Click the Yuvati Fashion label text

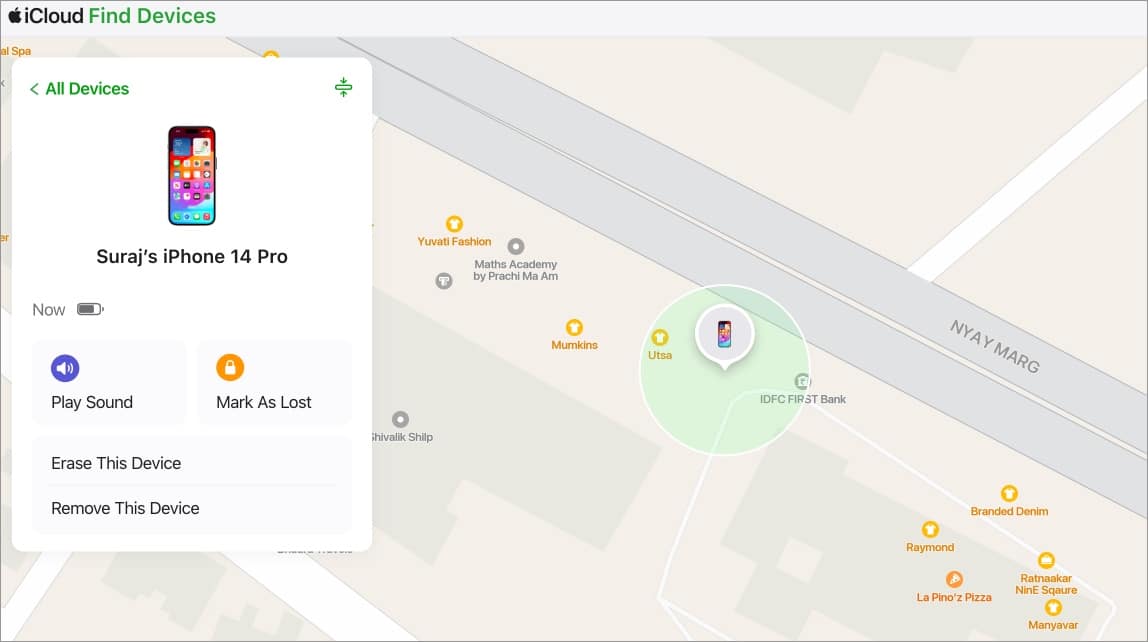454,242
